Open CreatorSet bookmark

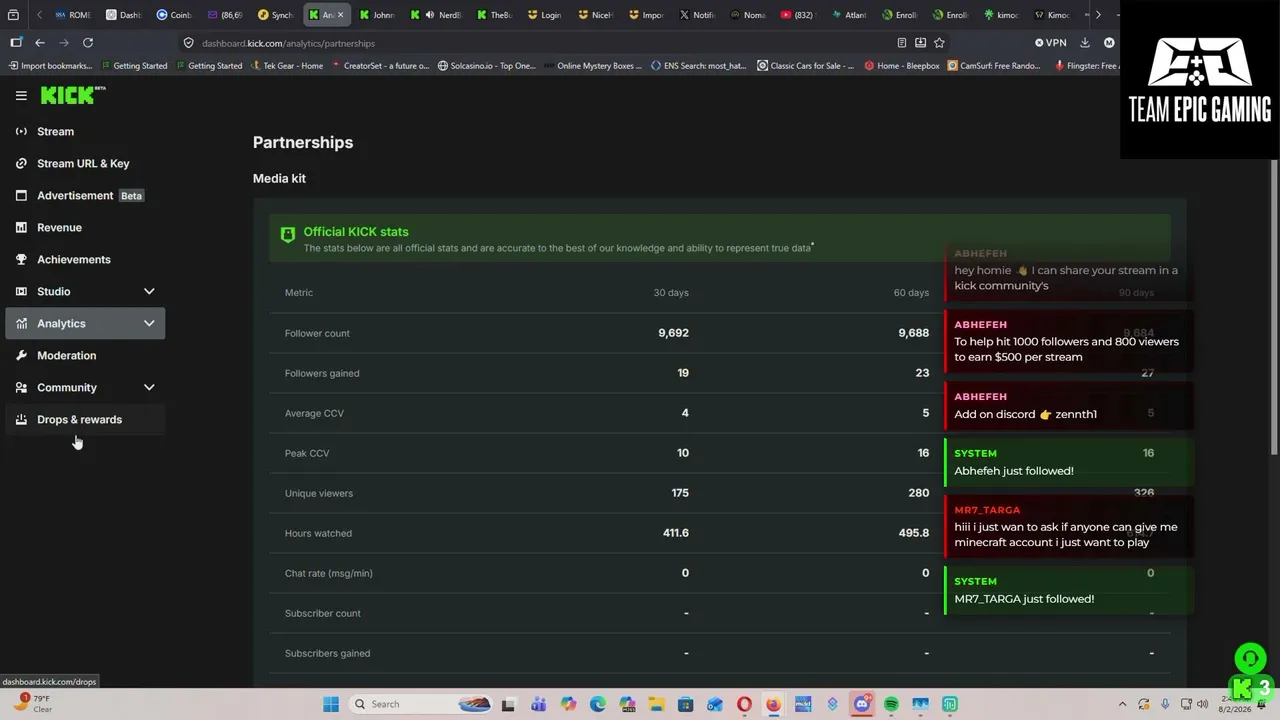[x=379, y=66]
